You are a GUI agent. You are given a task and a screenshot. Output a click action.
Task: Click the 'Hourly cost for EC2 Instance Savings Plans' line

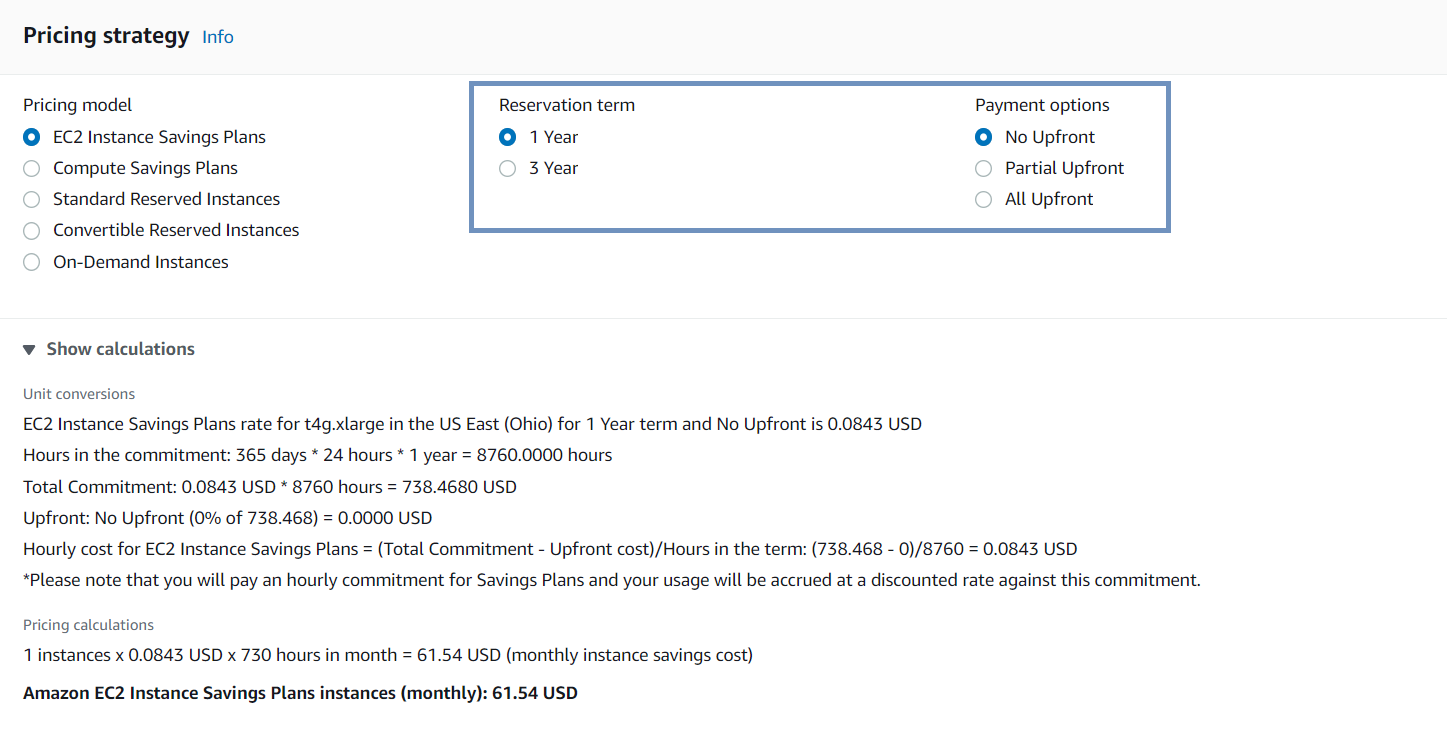[x=550, y=549]
